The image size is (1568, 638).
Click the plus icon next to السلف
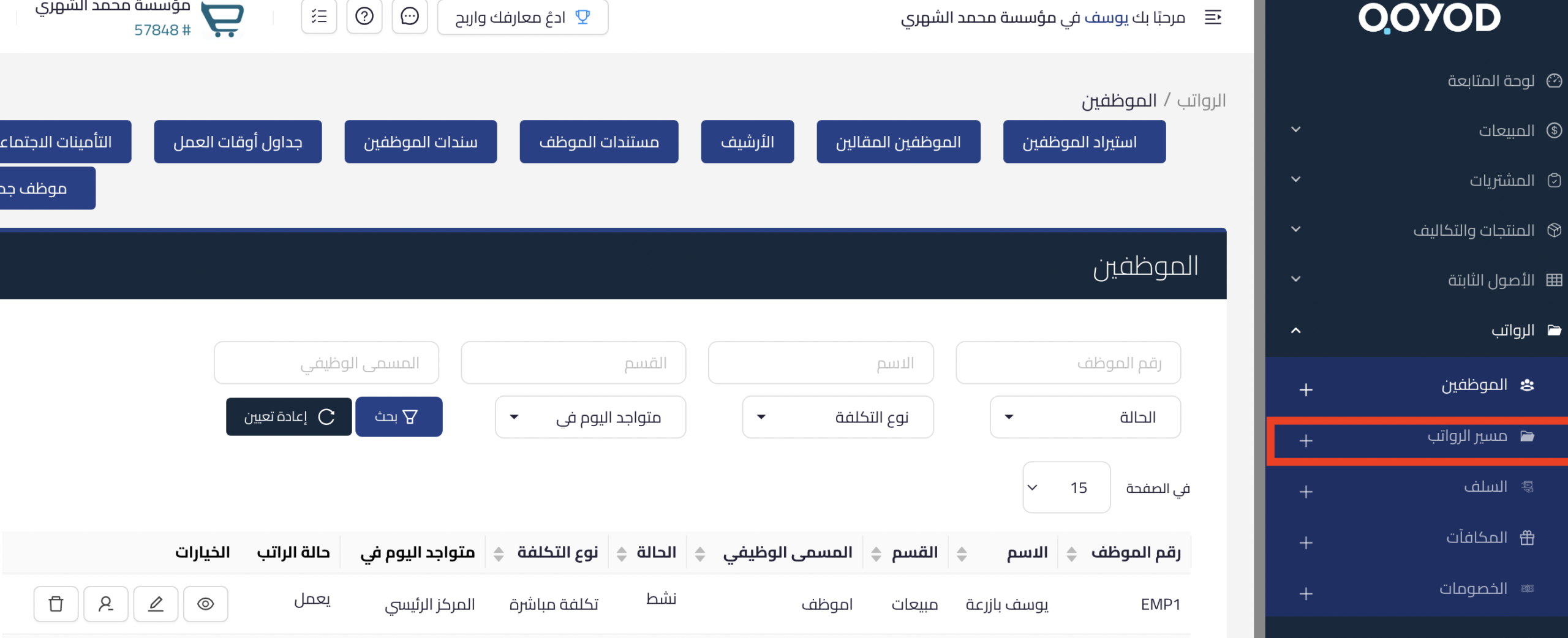pyautogui.click(x=1307, y=492)
